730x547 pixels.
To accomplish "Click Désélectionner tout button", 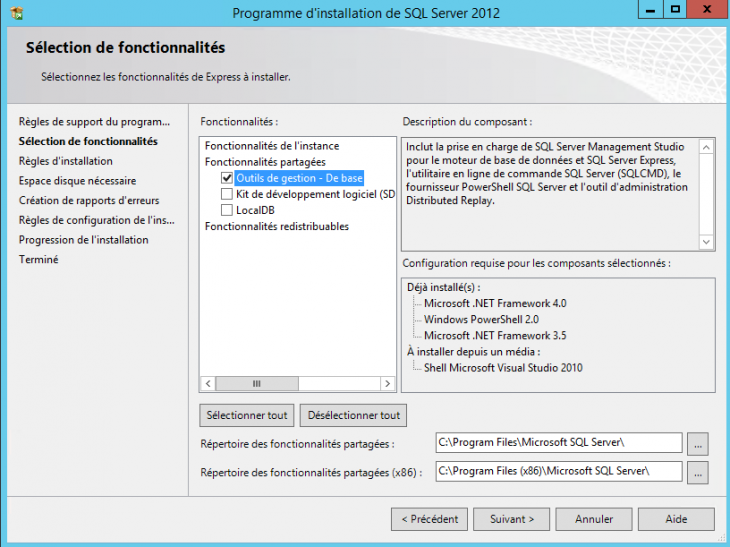I will click(x=353, y=415).
